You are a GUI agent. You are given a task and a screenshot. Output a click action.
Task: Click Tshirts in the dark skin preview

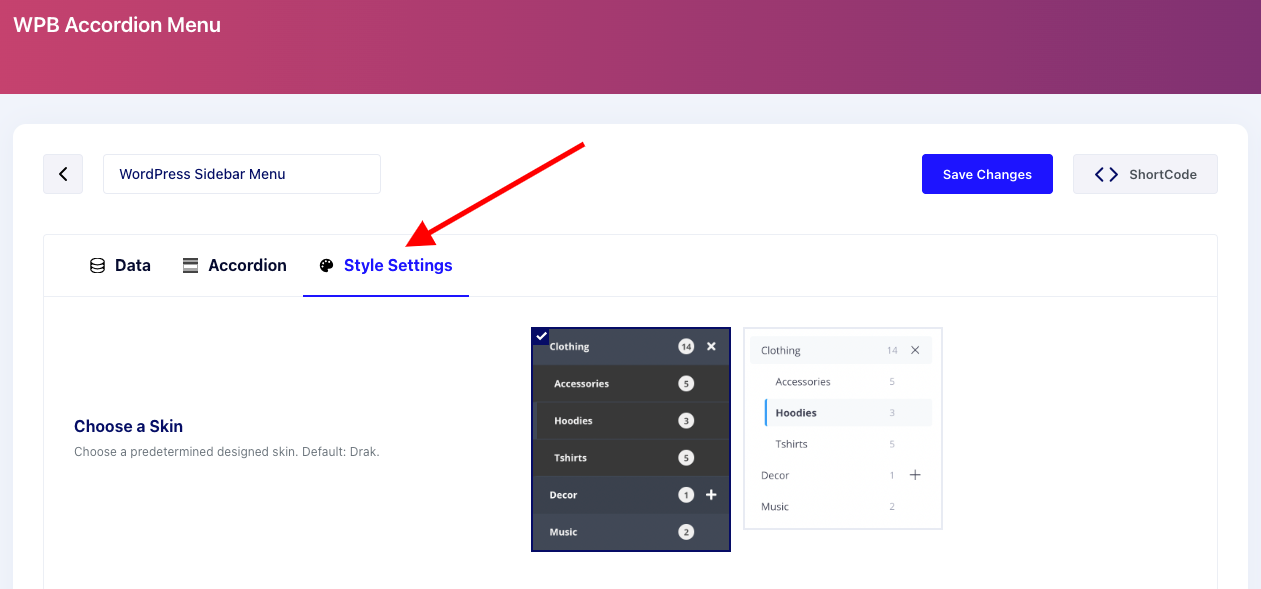[x=570, y=458]
